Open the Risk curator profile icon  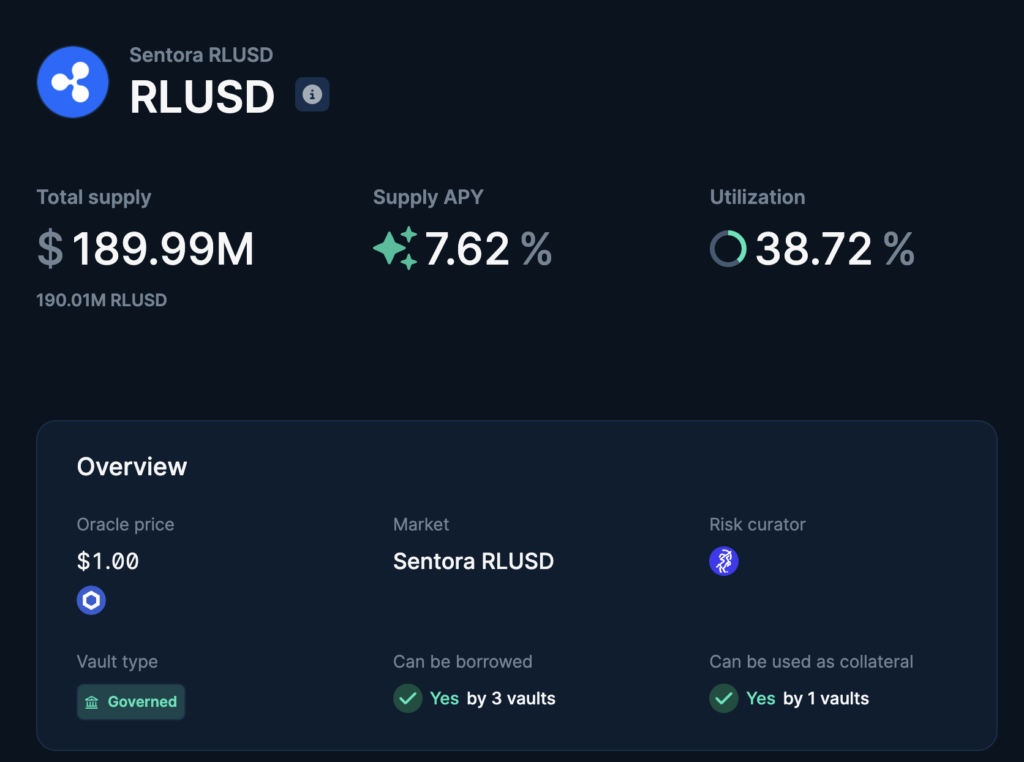click(723, 561)
